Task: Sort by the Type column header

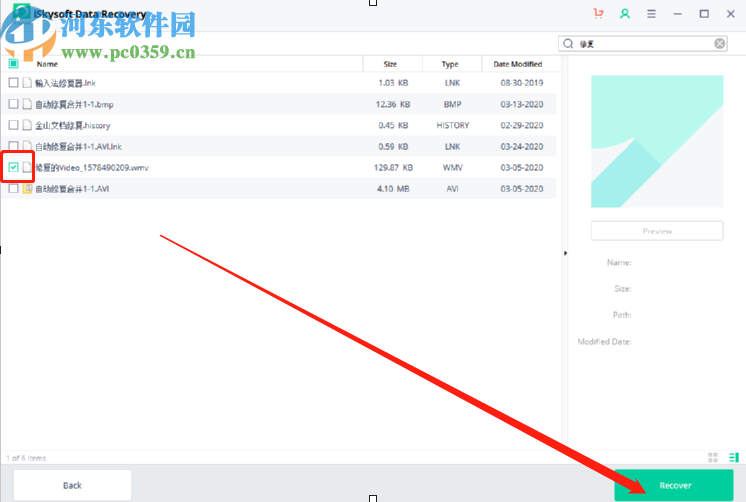Action: 450,64
